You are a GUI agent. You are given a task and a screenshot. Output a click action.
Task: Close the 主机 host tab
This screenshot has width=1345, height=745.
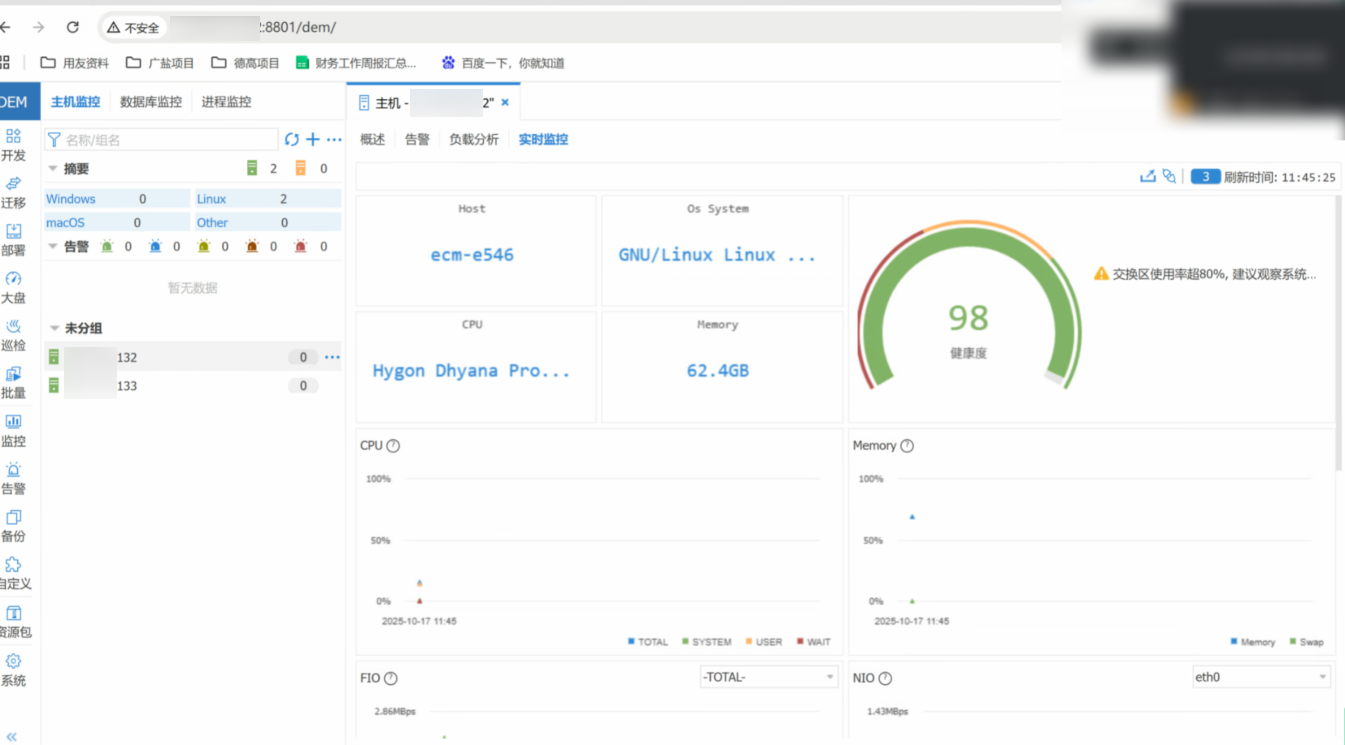pos(505,102)
